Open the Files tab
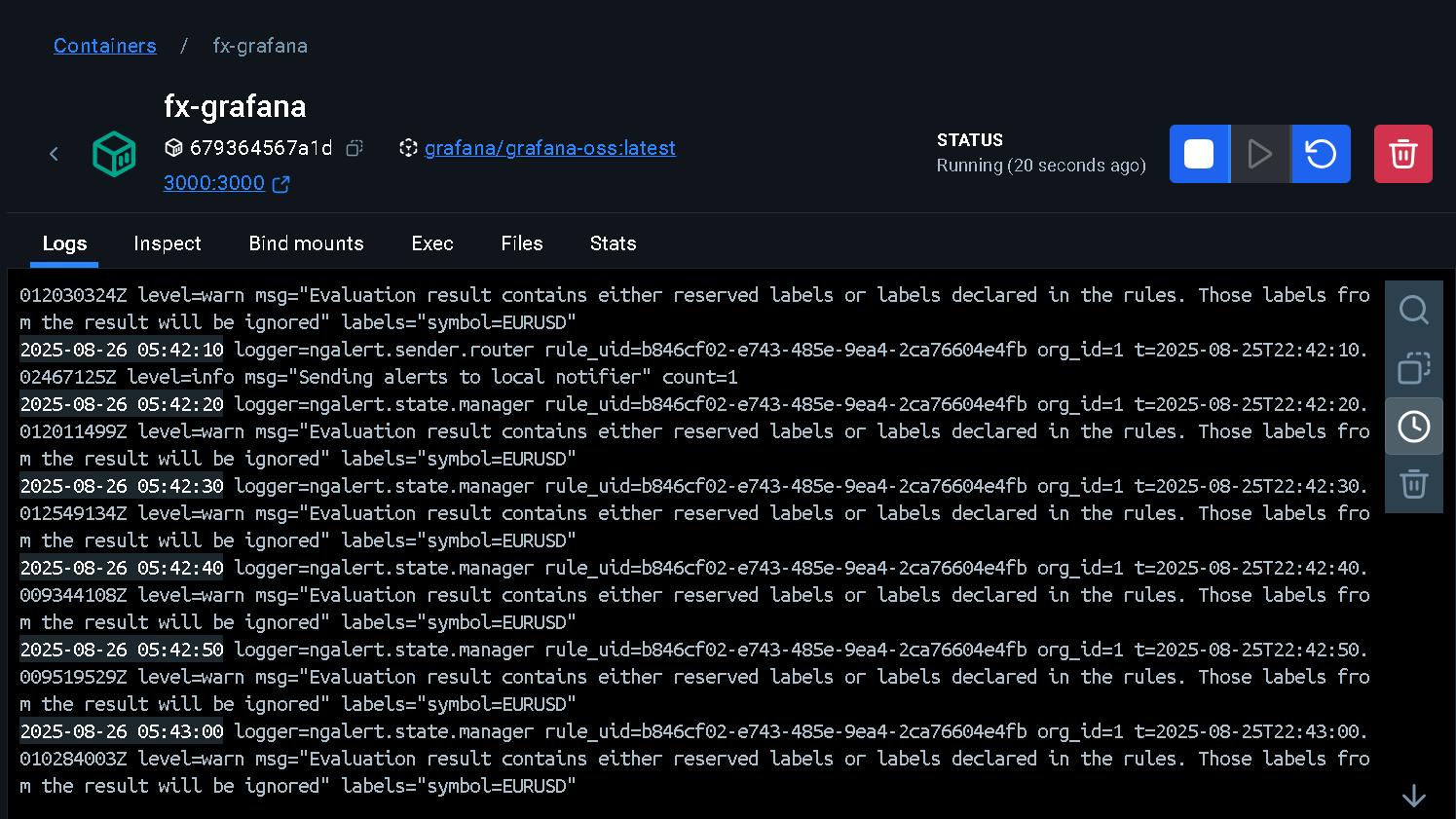 point(522,243)
